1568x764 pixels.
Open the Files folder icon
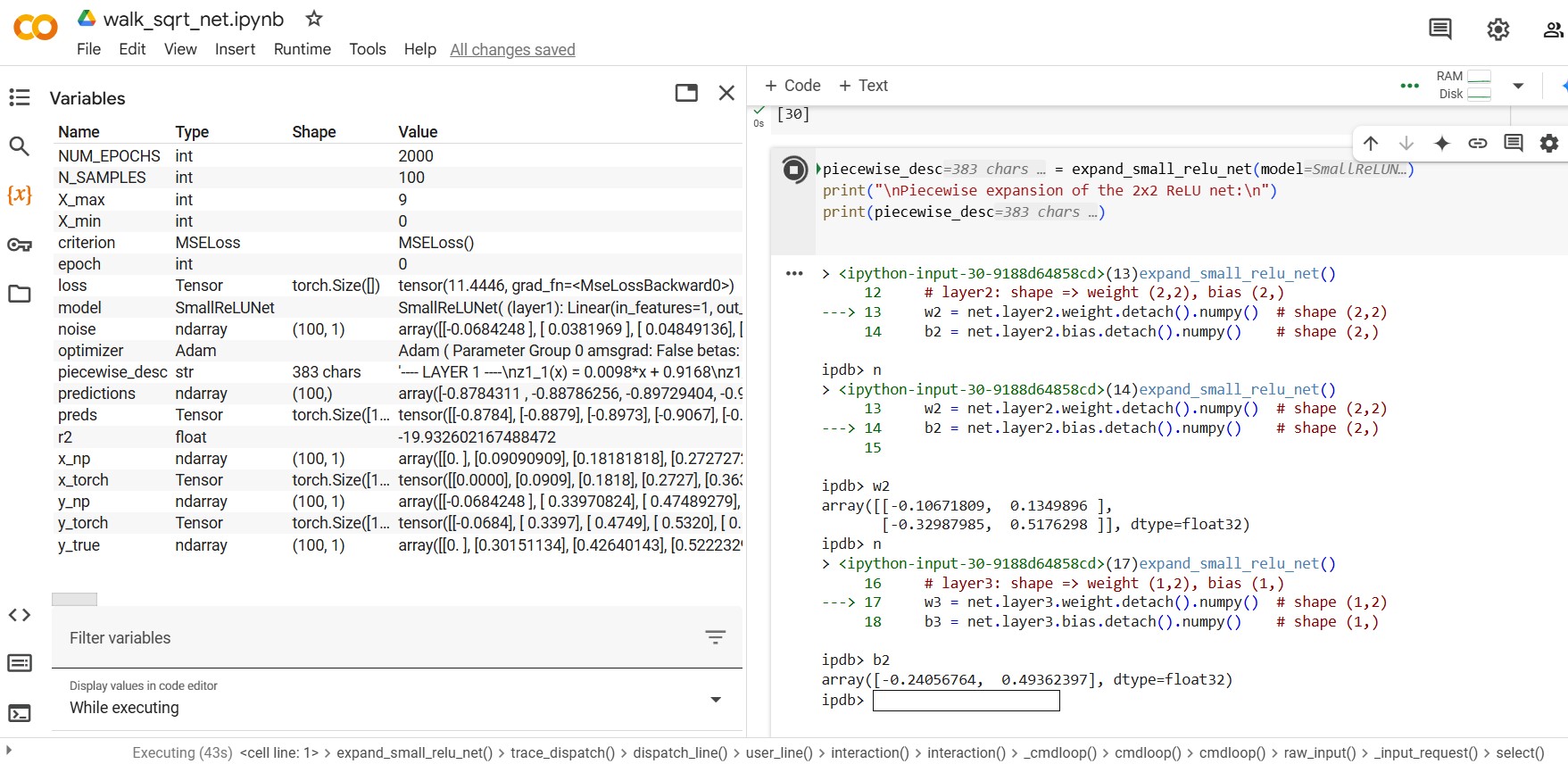click(x=20, y=294)
